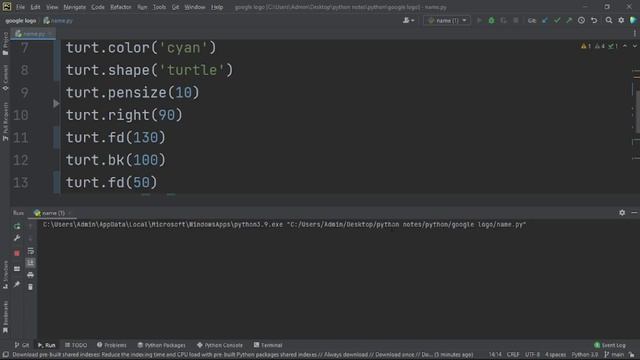Open Run panel gear options

point(622,213)
